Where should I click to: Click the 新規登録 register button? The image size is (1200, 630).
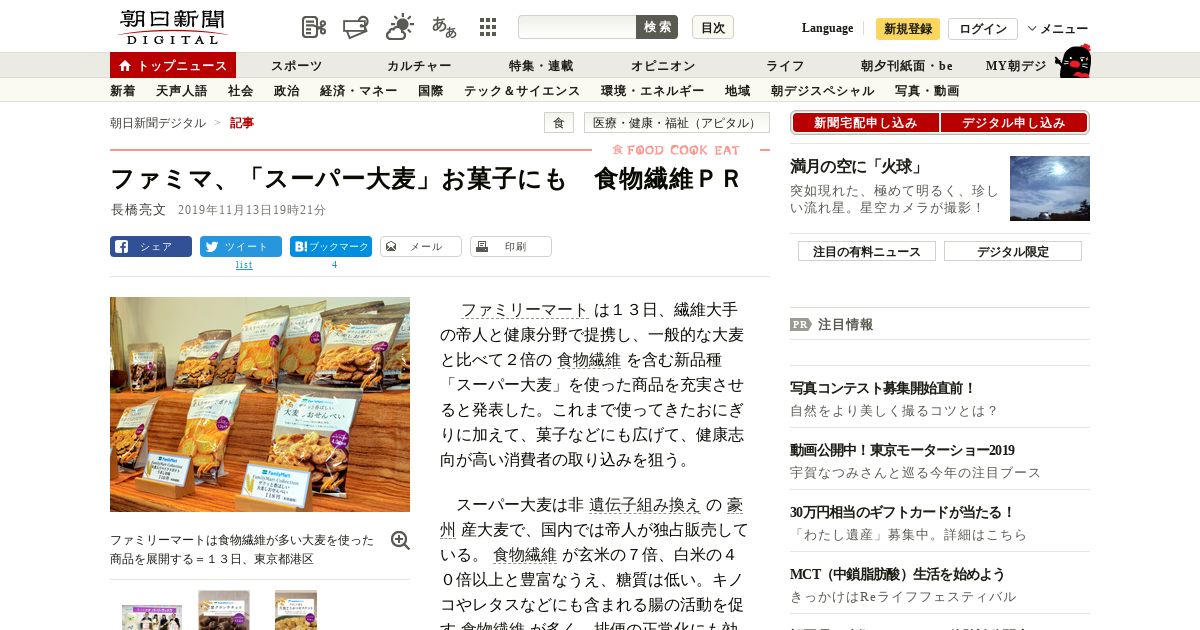(x=908, y=28)
